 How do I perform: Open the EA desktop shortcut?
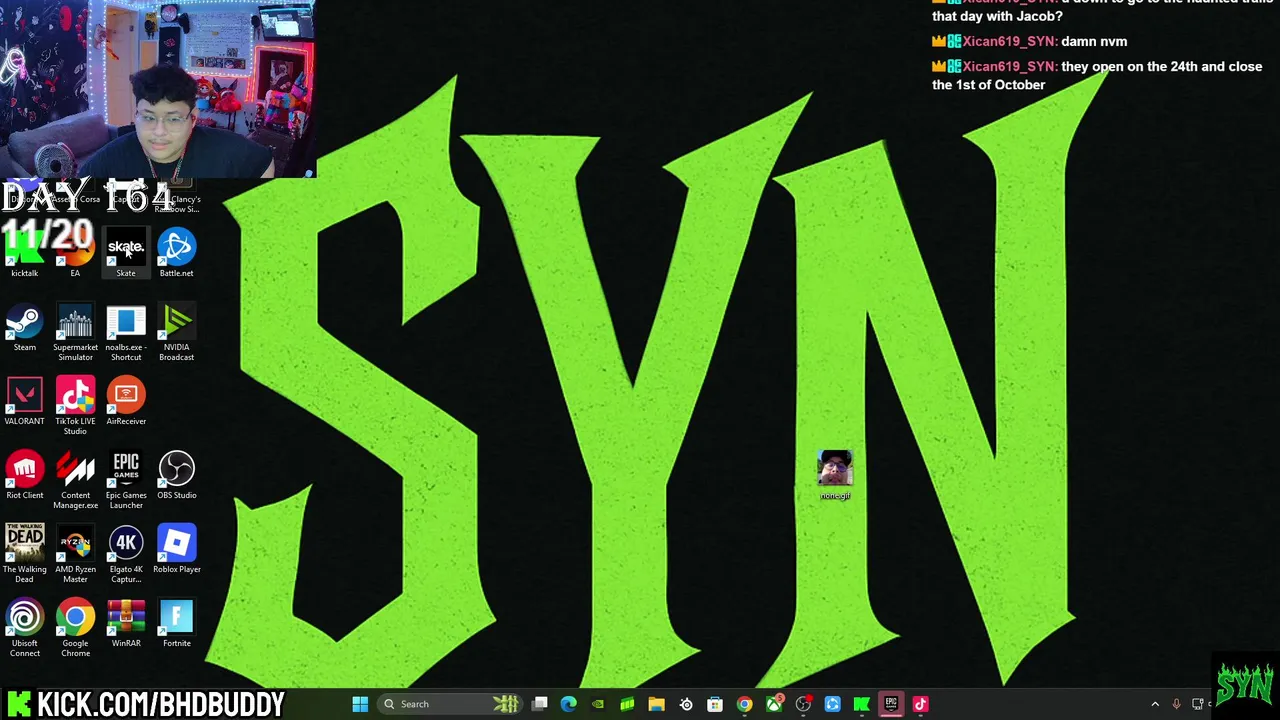tap(75, 252)
